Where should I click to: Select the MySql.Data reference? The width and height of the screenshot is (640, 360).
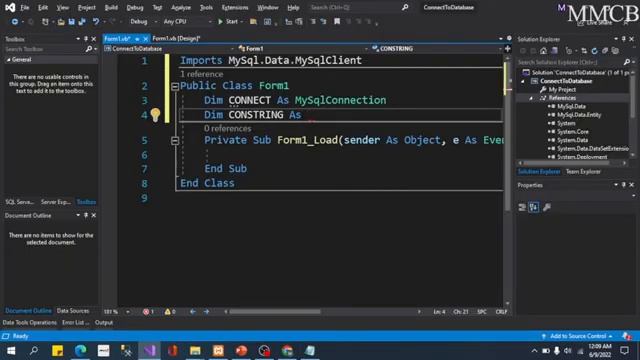tap(571, 107)
